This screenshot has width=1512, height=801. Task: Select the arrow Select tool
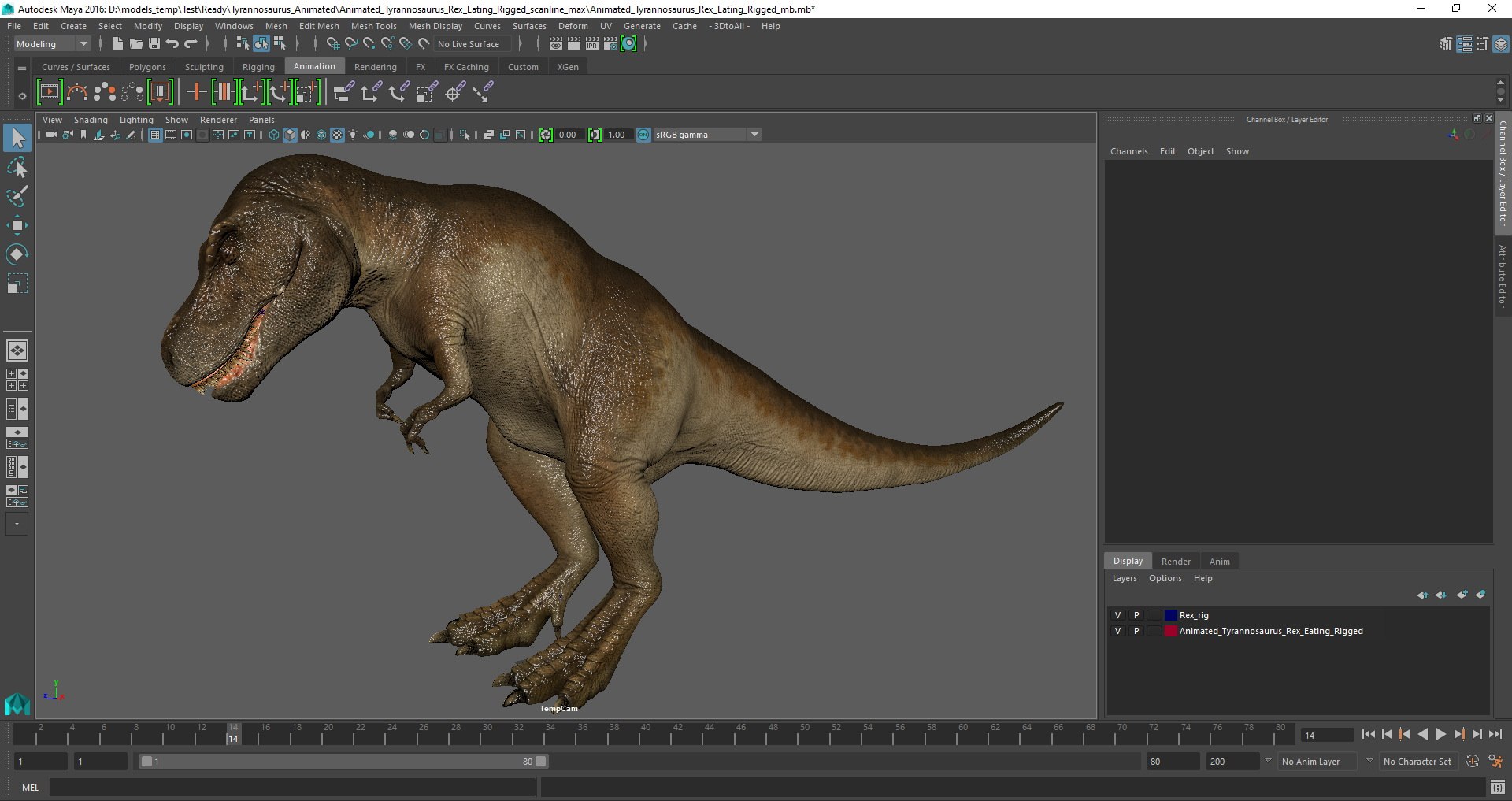17,139
